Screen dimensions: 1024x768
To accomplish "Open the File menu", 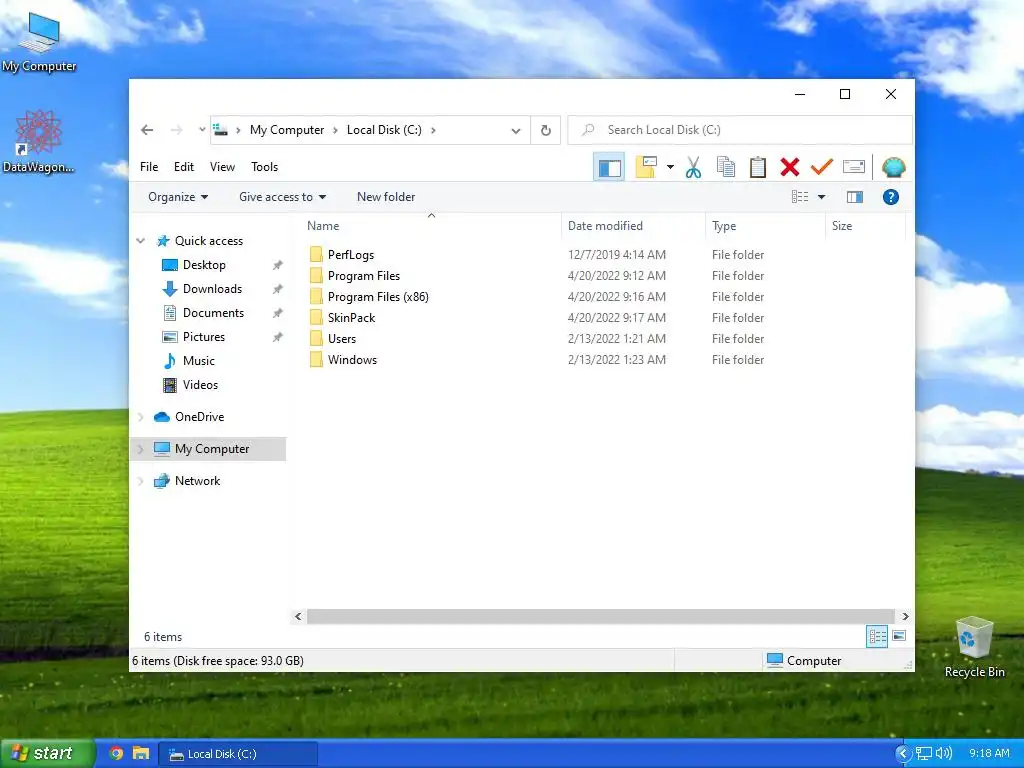I will (x=149, y=167).
